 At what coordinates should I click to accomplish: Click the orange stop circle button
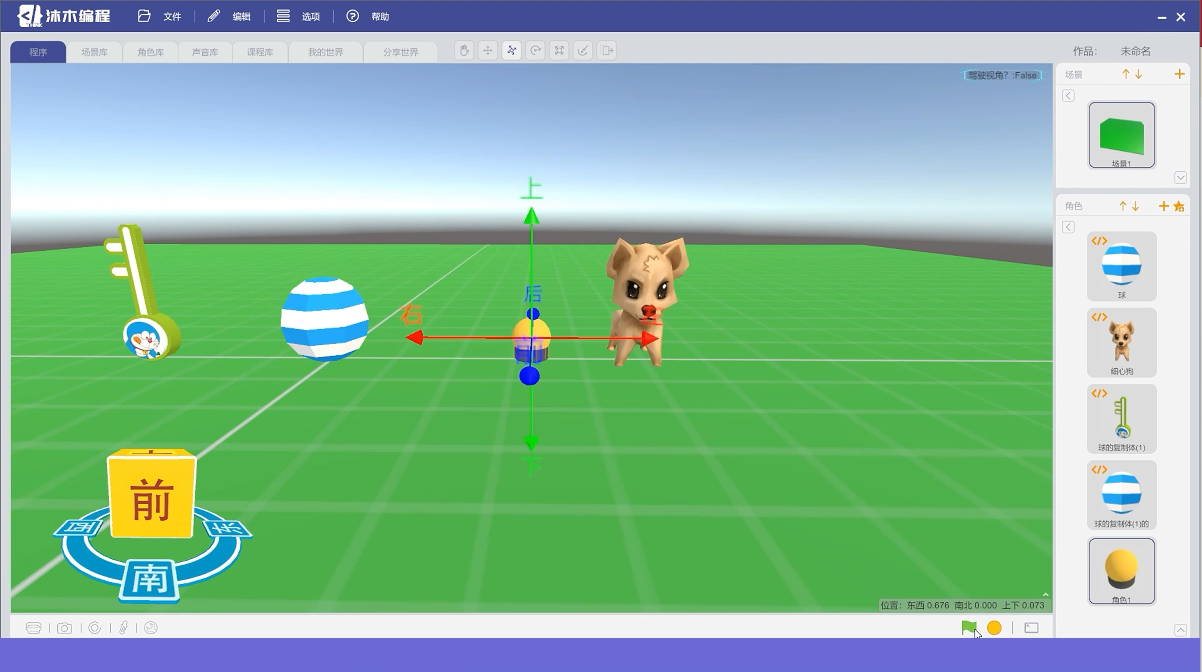coord(994,627)
